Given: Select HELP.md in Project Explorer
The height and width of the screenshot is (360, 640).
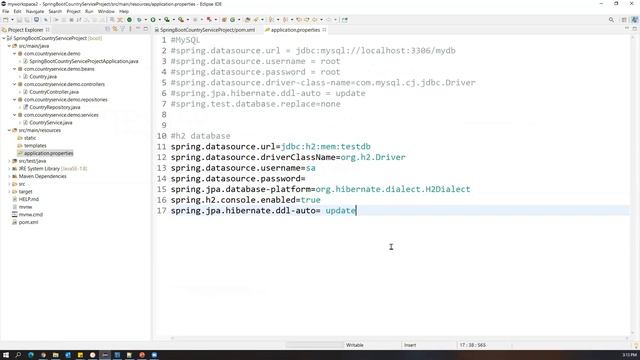Looking at the screenshot, I should coord(29,199).
